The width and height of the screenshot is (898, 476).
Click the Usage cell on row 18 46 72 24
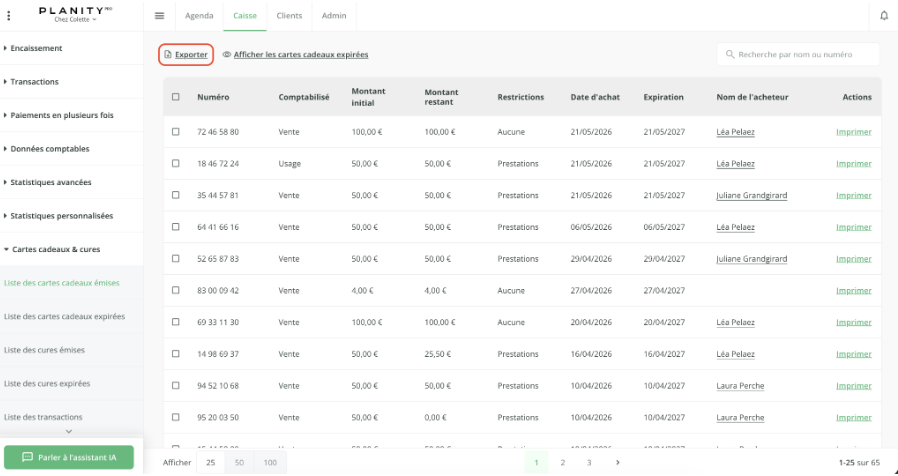pyautogui.click(x=289, y=163)
